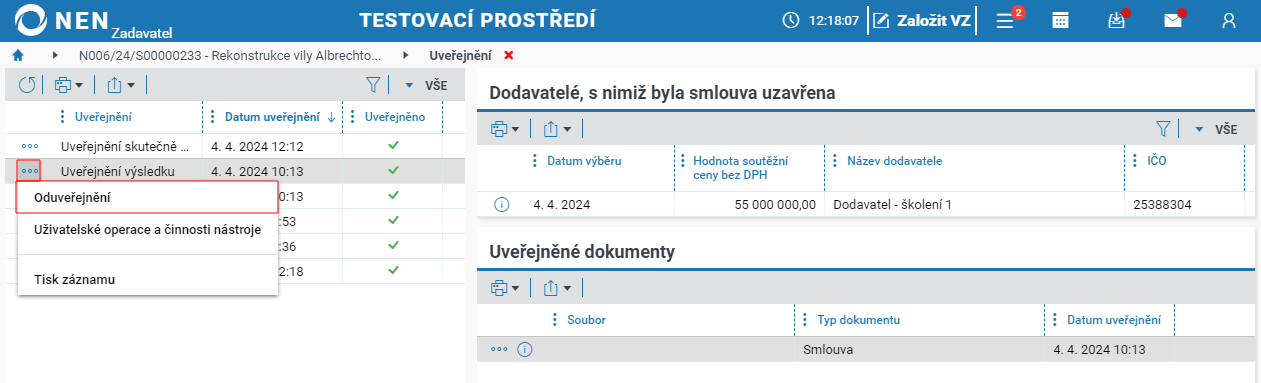Click the filter funnel in the left panel
Image resolution: width=1261 pixels, height=383 pixels.
373,86
